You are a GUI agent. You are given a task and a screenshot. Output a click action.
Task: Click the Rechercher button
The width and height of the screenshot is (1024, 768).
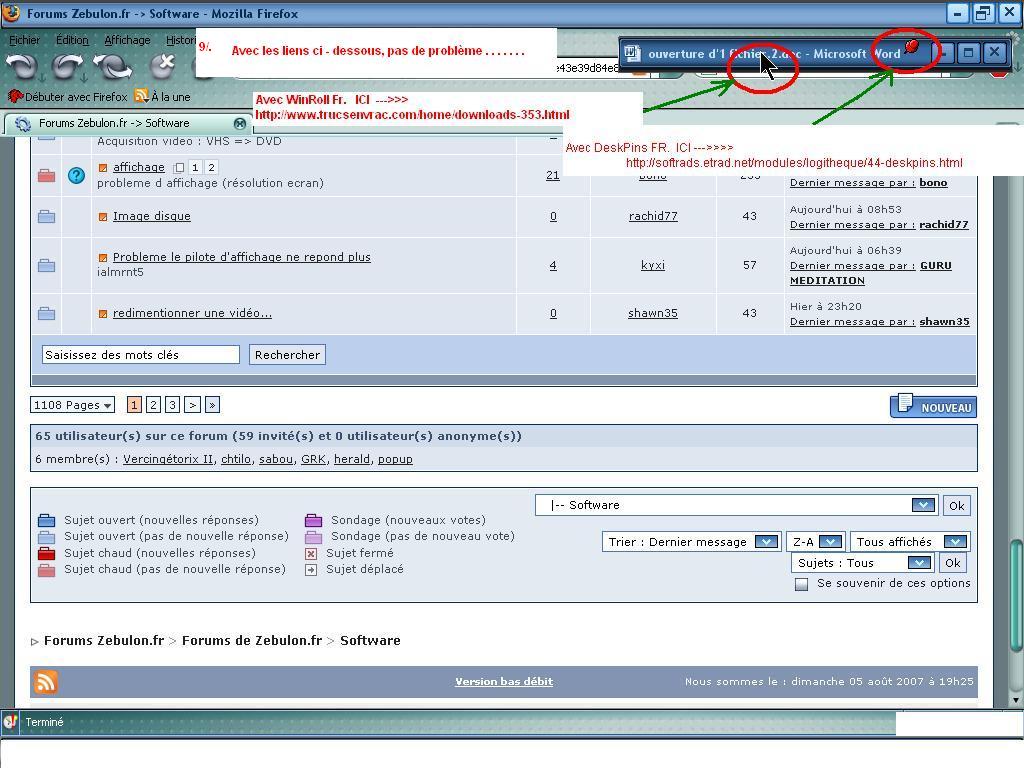coord(287,355)
